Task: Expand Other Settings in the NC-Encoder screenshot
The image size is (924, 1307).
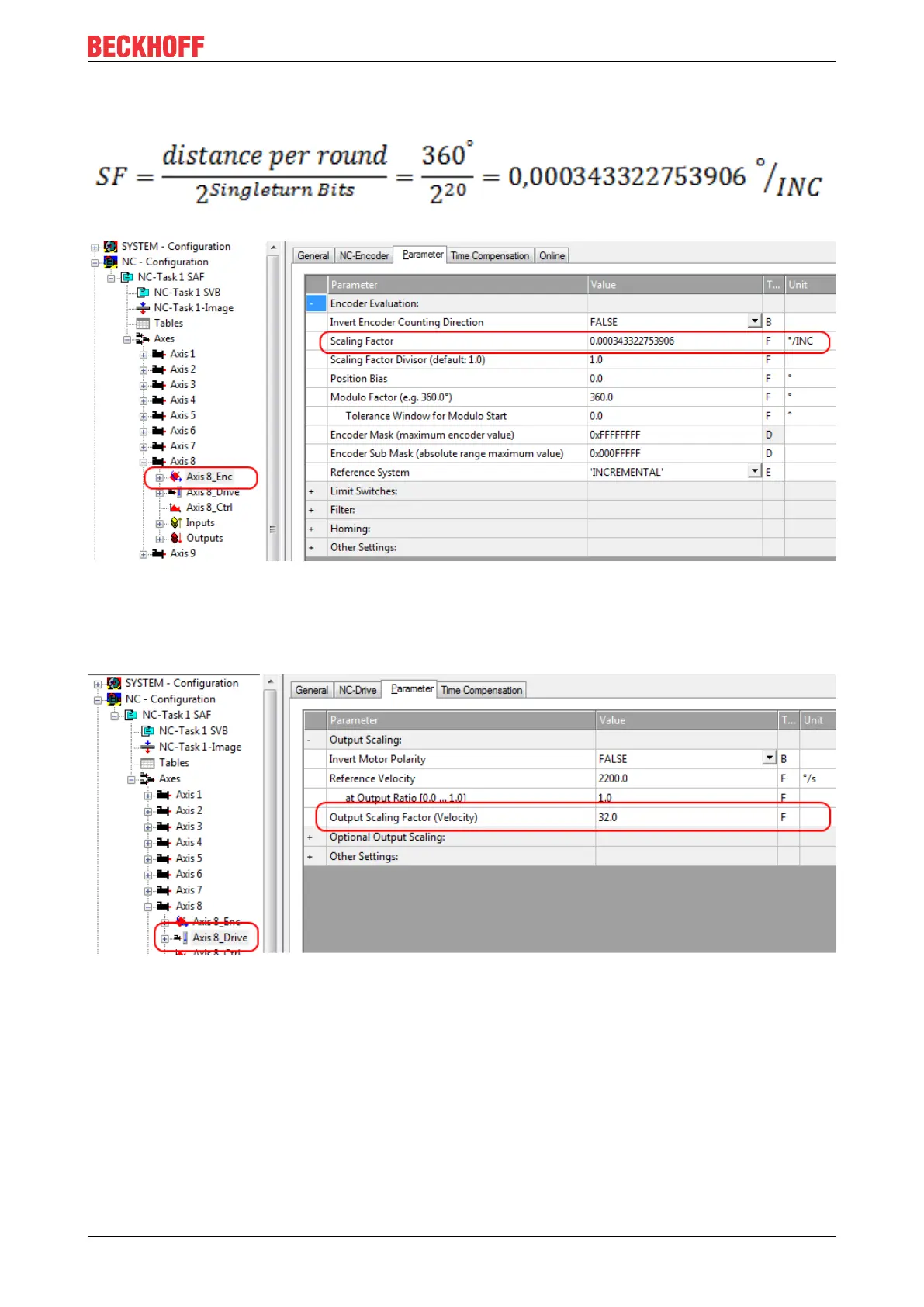Action: [x=312, y=548]
